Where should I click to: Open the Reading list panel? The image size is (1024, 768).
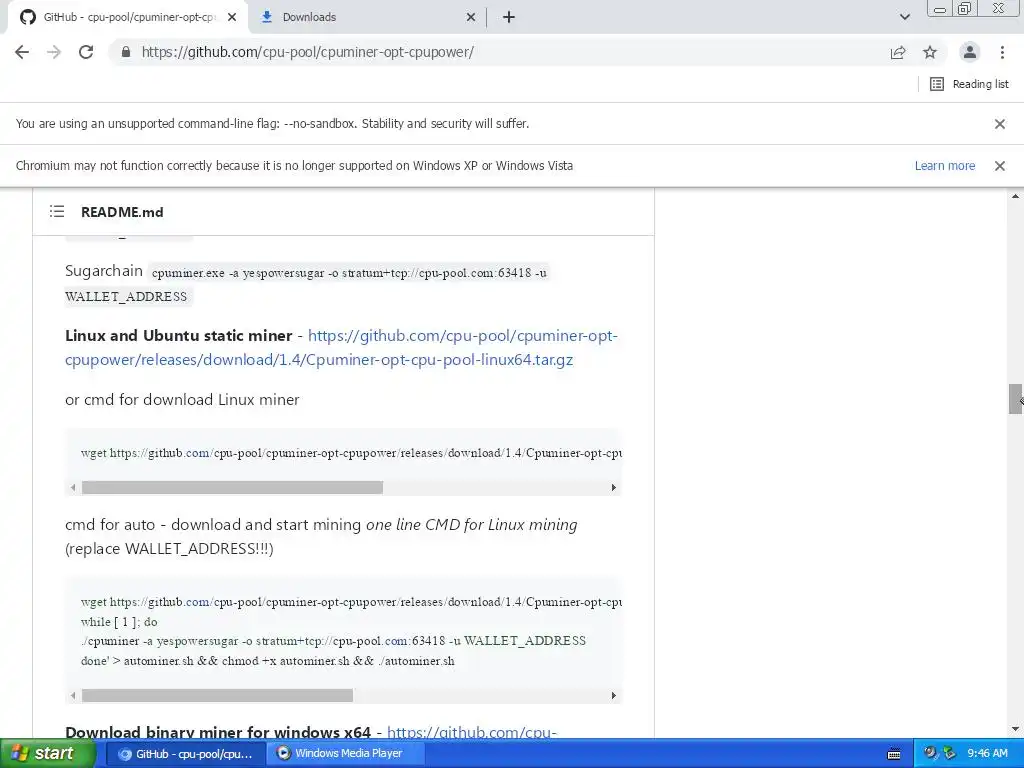[x=969, y=84]
